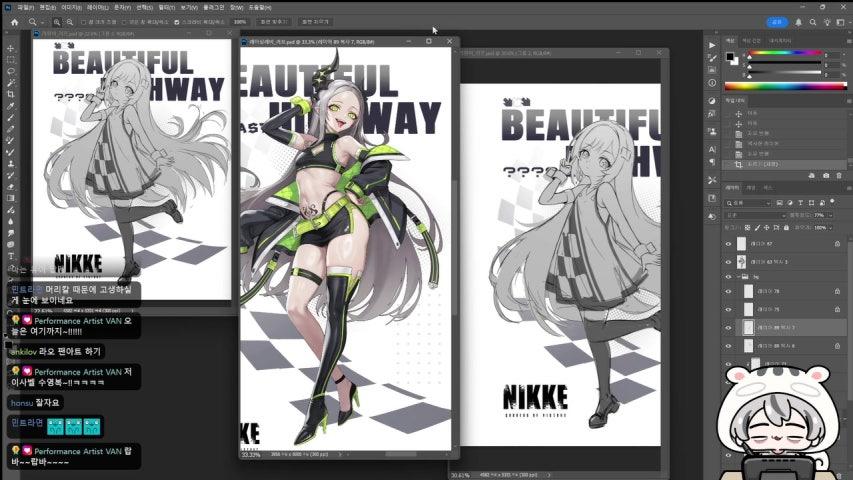Viewport: 853px width, 480px height.
Task: Select the Eyedropper tool
Action: tap(10, 106)
